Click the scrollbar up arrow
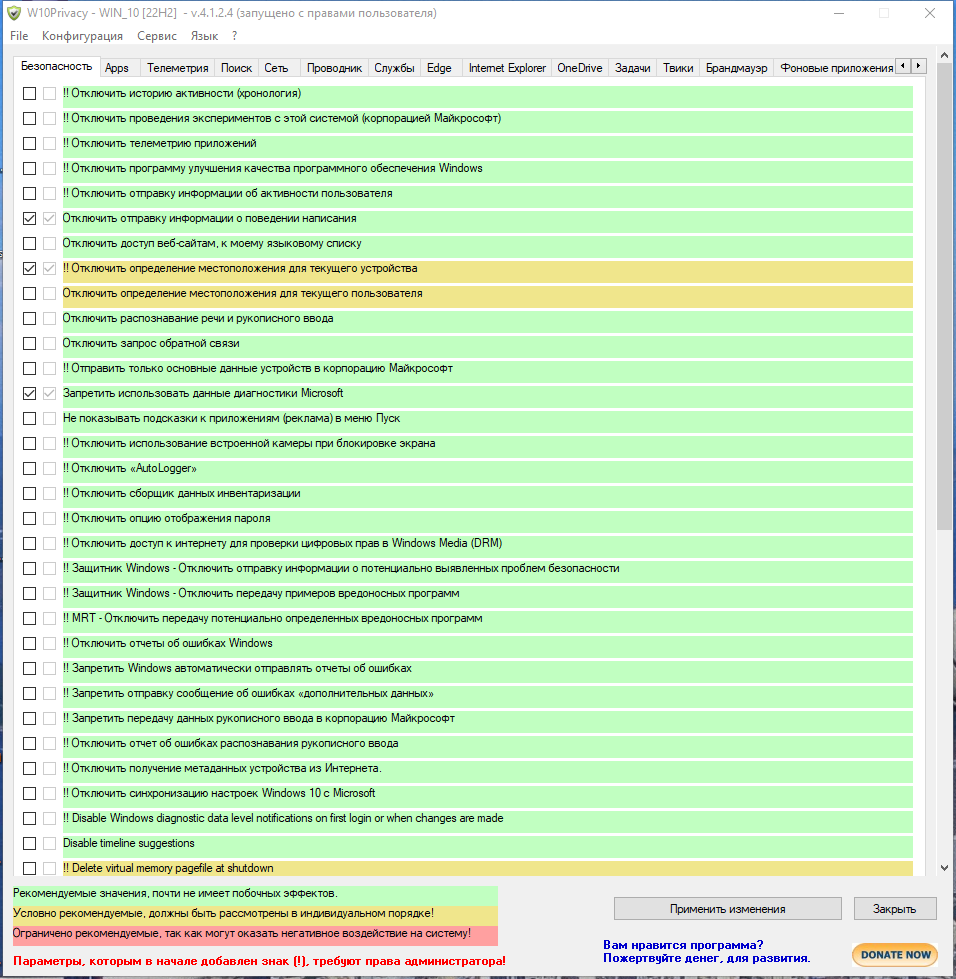956x979 pixels. (944, 56)
